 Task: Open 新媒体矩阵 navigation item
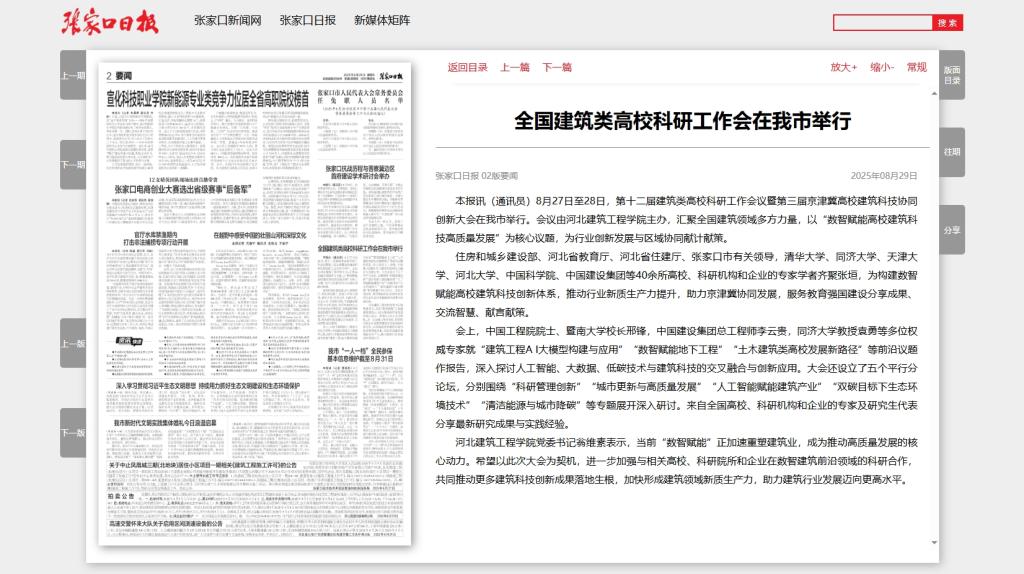(382, 21)
